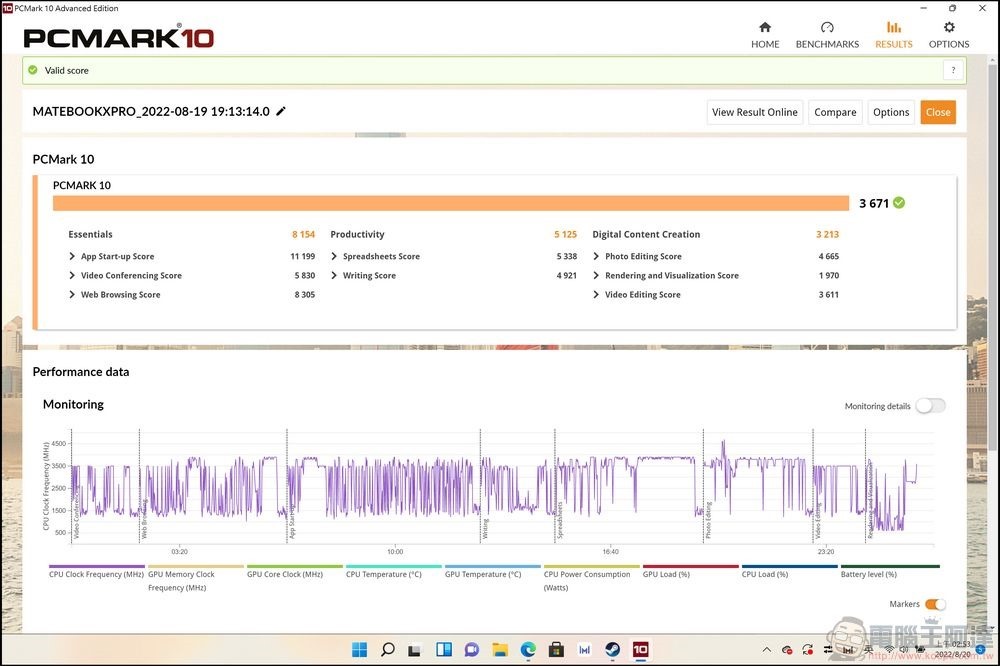Open Microsoft Edge in the taskbar
This screenshot has width=1000, height=666.
pyautogui.click(x=528, y=650)
